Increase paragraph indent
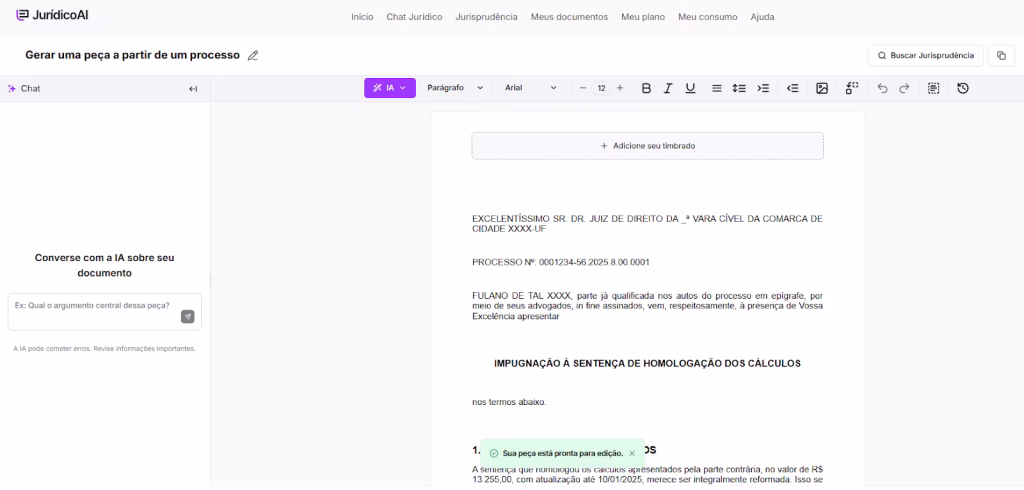The height and width of the screenshot is (490, 1024). point(763,88)
